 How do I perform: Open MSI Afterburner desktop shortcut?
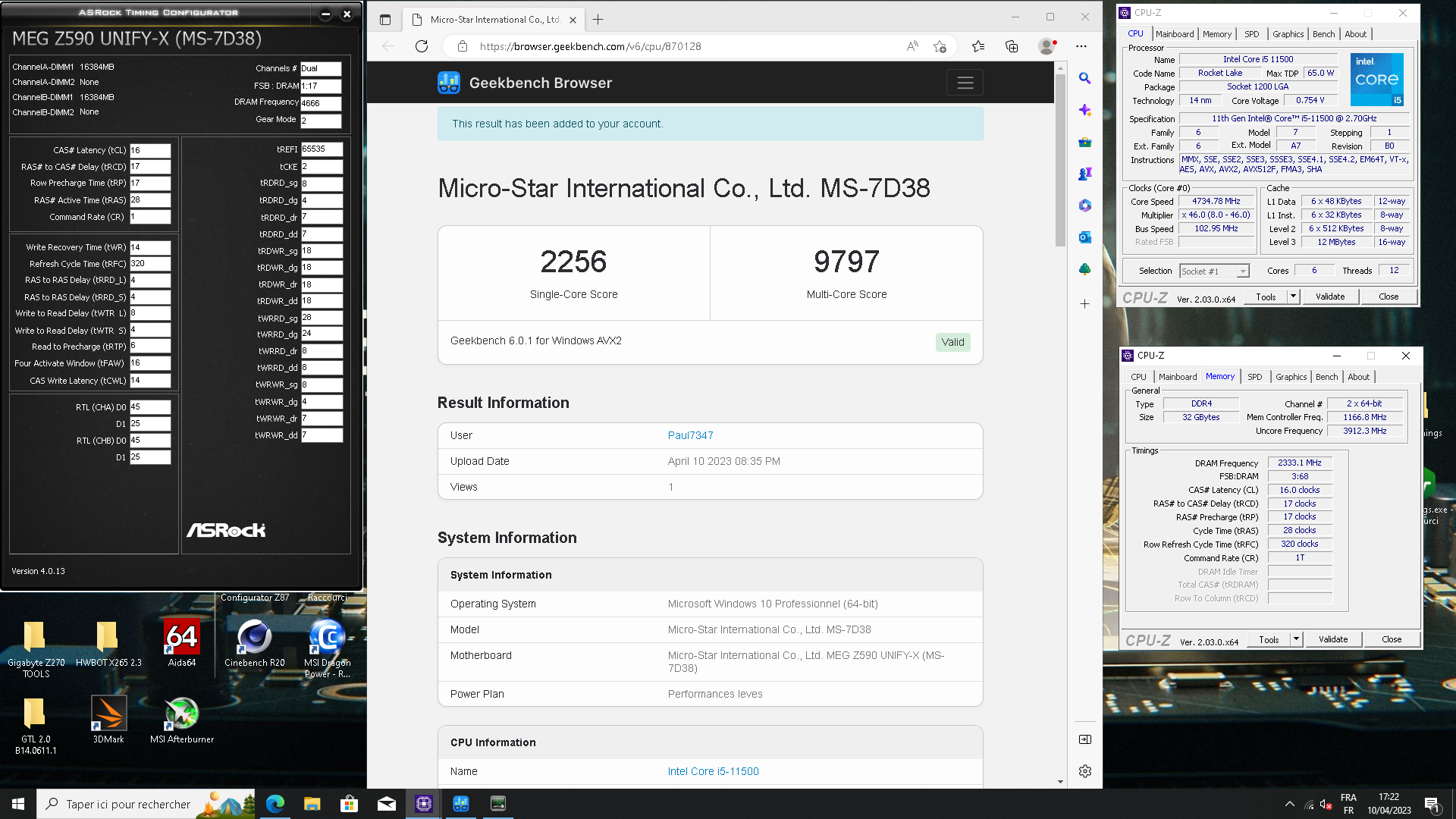(x=182, y=720)
